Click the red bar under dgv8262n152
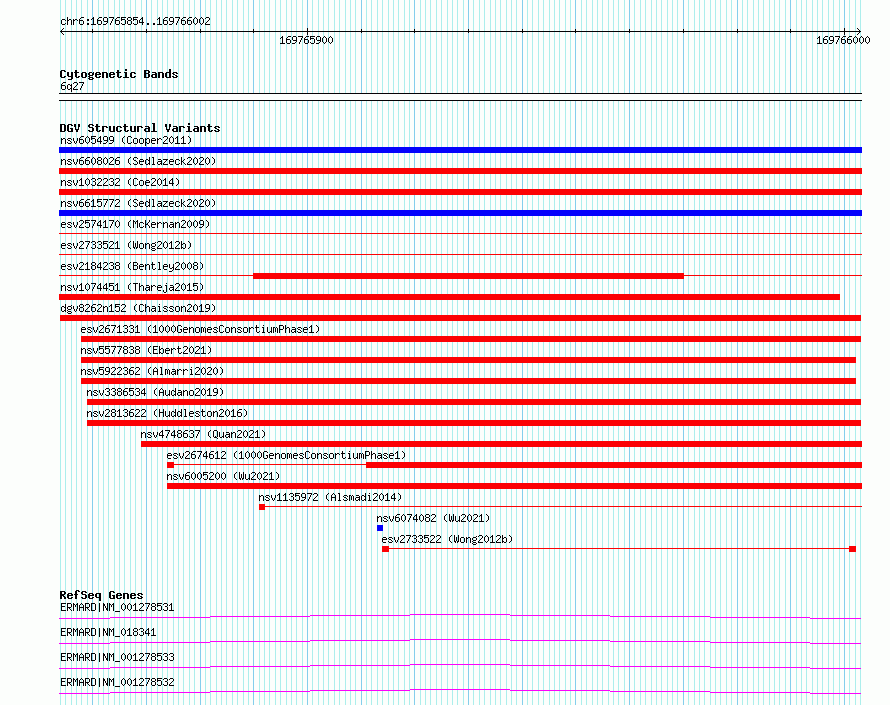The image size is (890, 705). [x=460, y=318]
